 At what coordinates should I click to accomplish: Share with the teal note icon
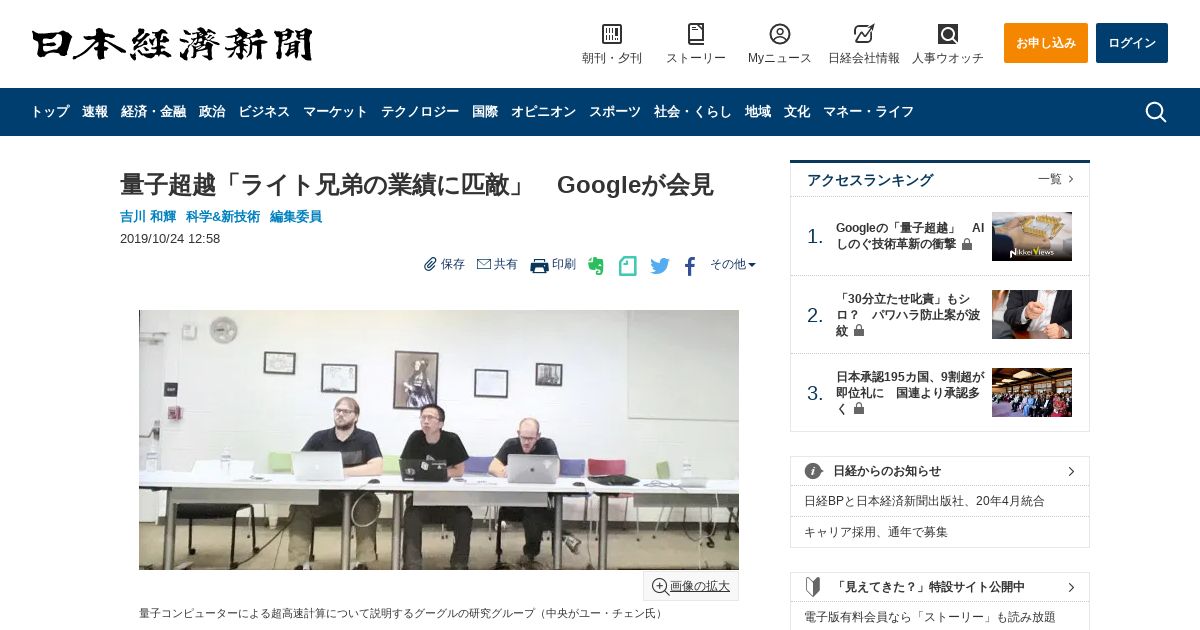[x=628, y=266]
